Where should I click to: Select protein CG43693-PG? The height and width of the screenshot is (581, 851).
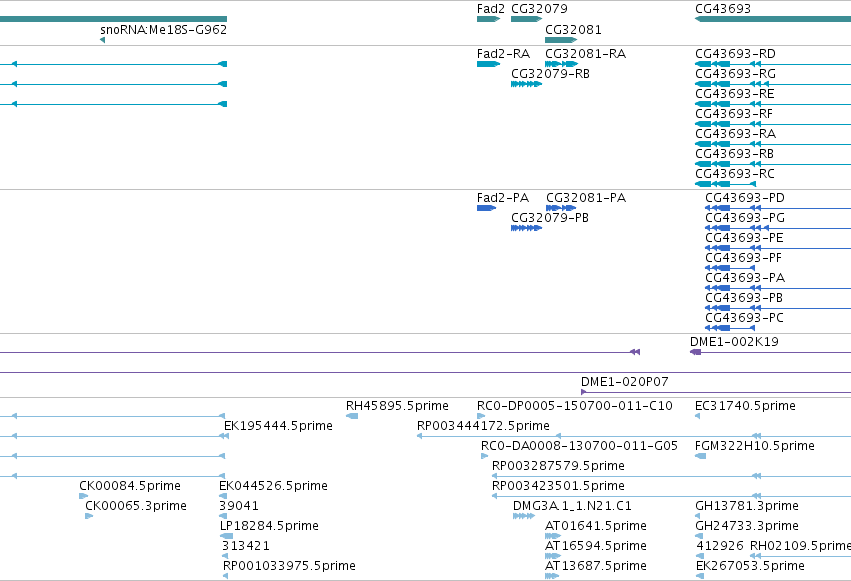(x=778, y=228)
